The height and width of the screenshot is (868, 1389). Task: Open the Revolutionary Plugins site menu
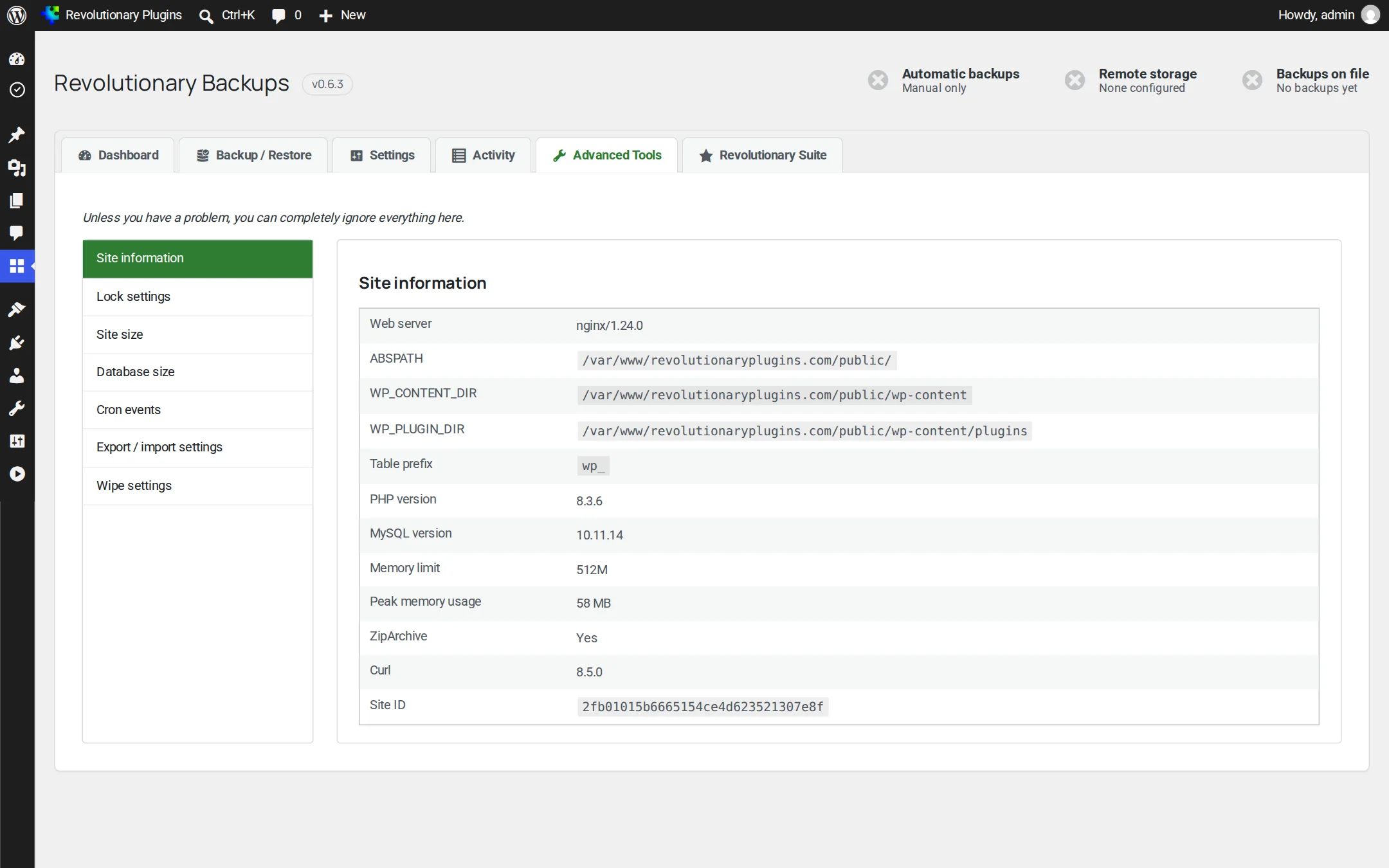click(112, 15)
